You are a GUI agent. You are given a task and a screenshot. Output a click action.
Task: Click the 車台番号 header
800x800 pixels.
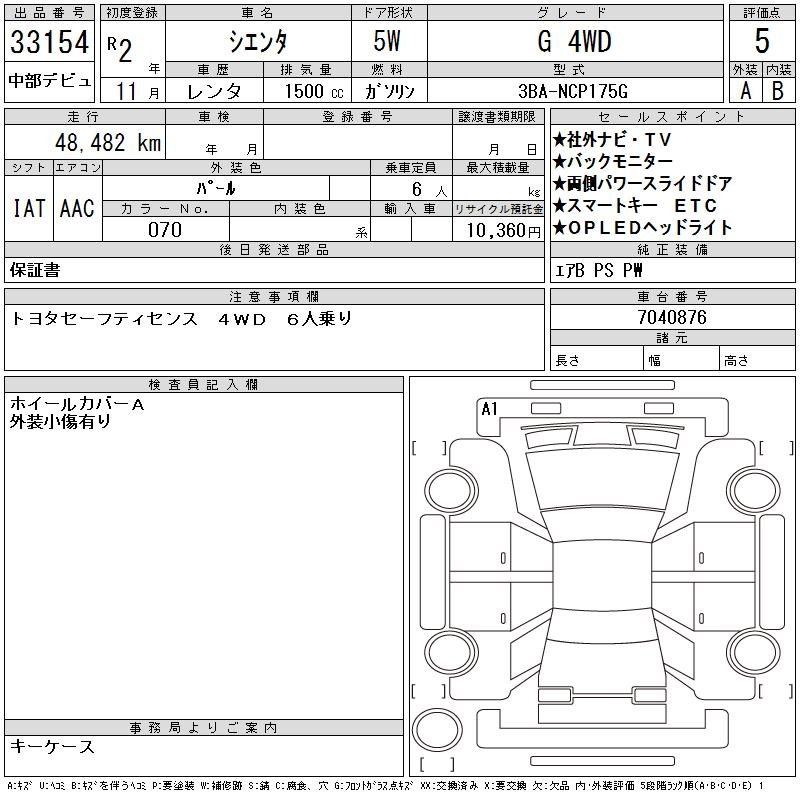672,296
